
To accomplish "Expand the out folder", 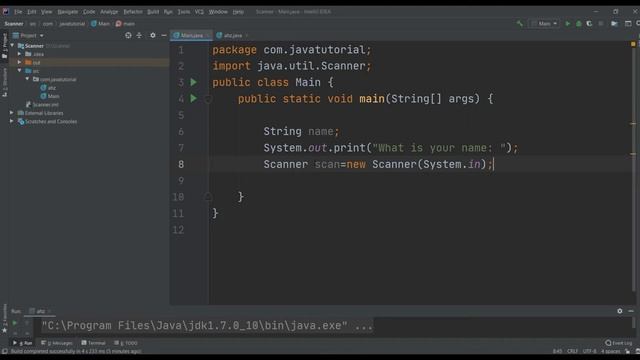I will pyautogui.click(x=19, y=62).
